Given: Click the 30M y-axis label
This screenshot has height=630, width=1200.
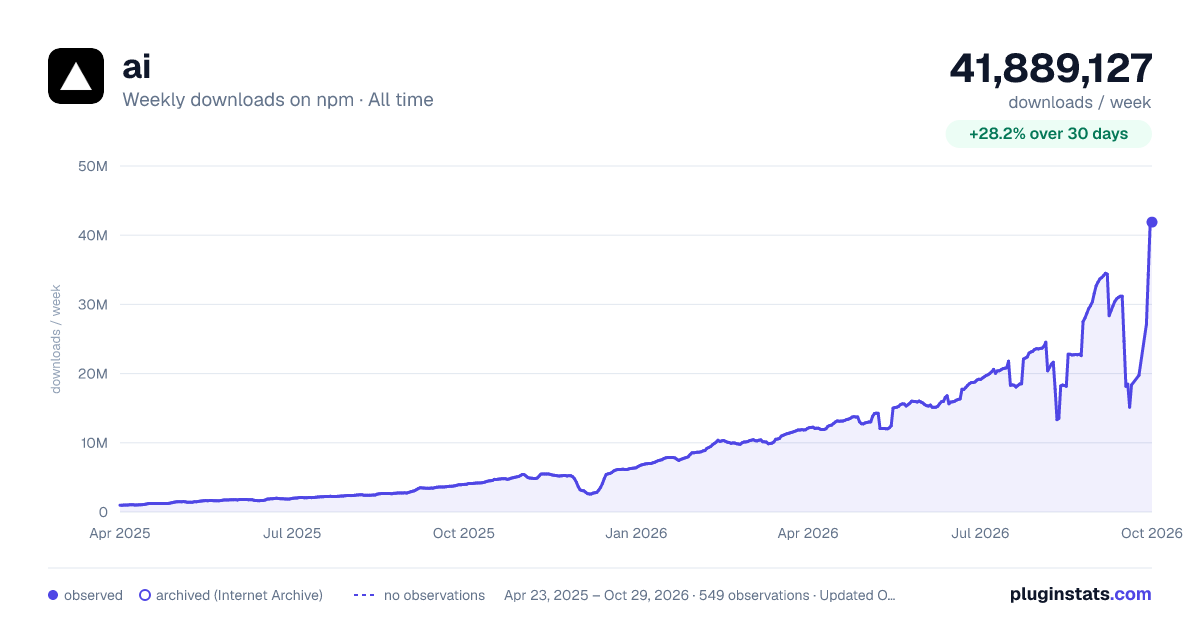Looking at the screenshot, I should [x=93, y=304].
